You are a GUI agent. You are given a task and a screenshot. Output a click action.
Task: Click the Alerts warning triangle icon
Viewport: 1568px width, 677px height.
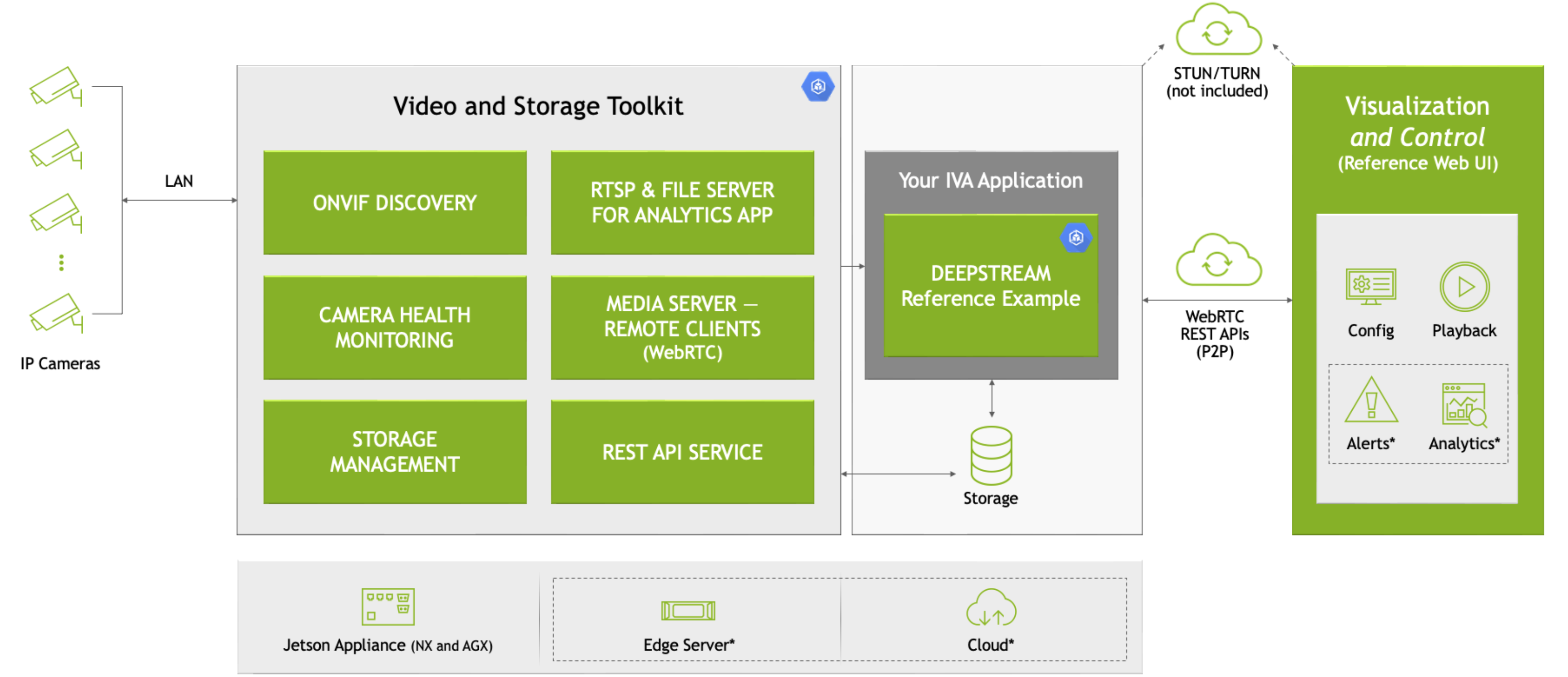click(1371, 400)
